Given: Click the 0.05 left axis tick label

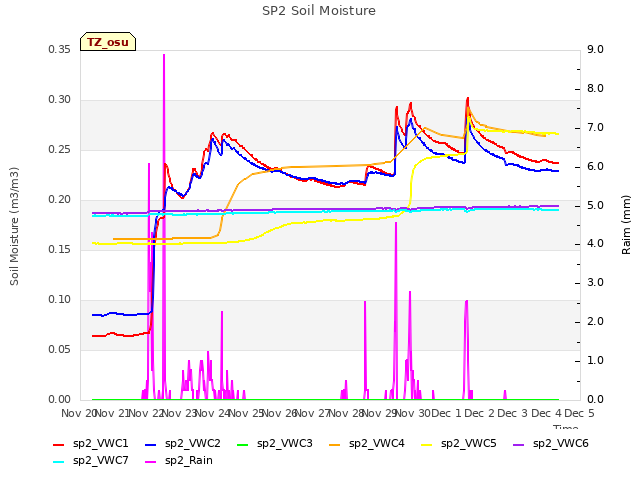Looking at the screenshot, I should coord(59,349).
